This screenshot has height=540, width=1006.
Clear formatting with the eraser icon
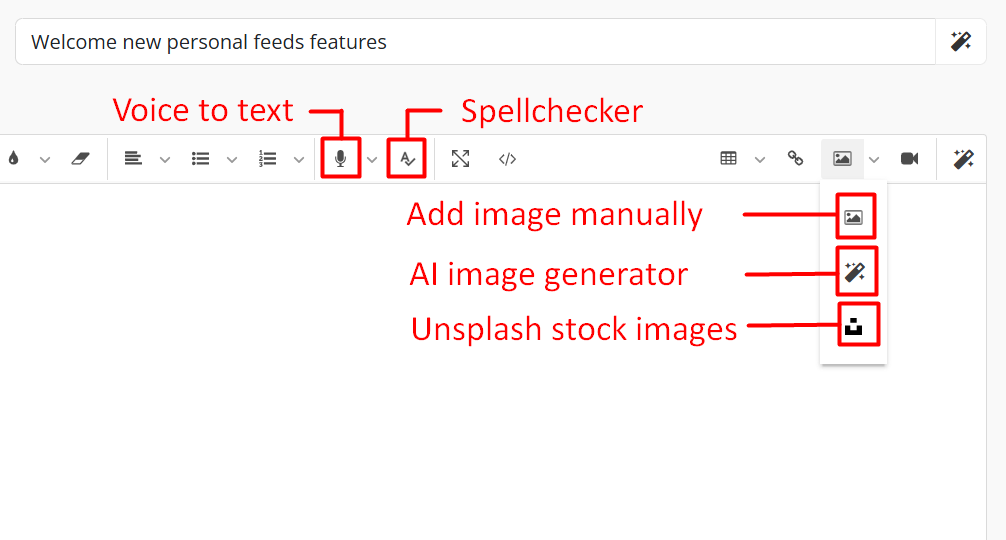[x=80, y=158]
